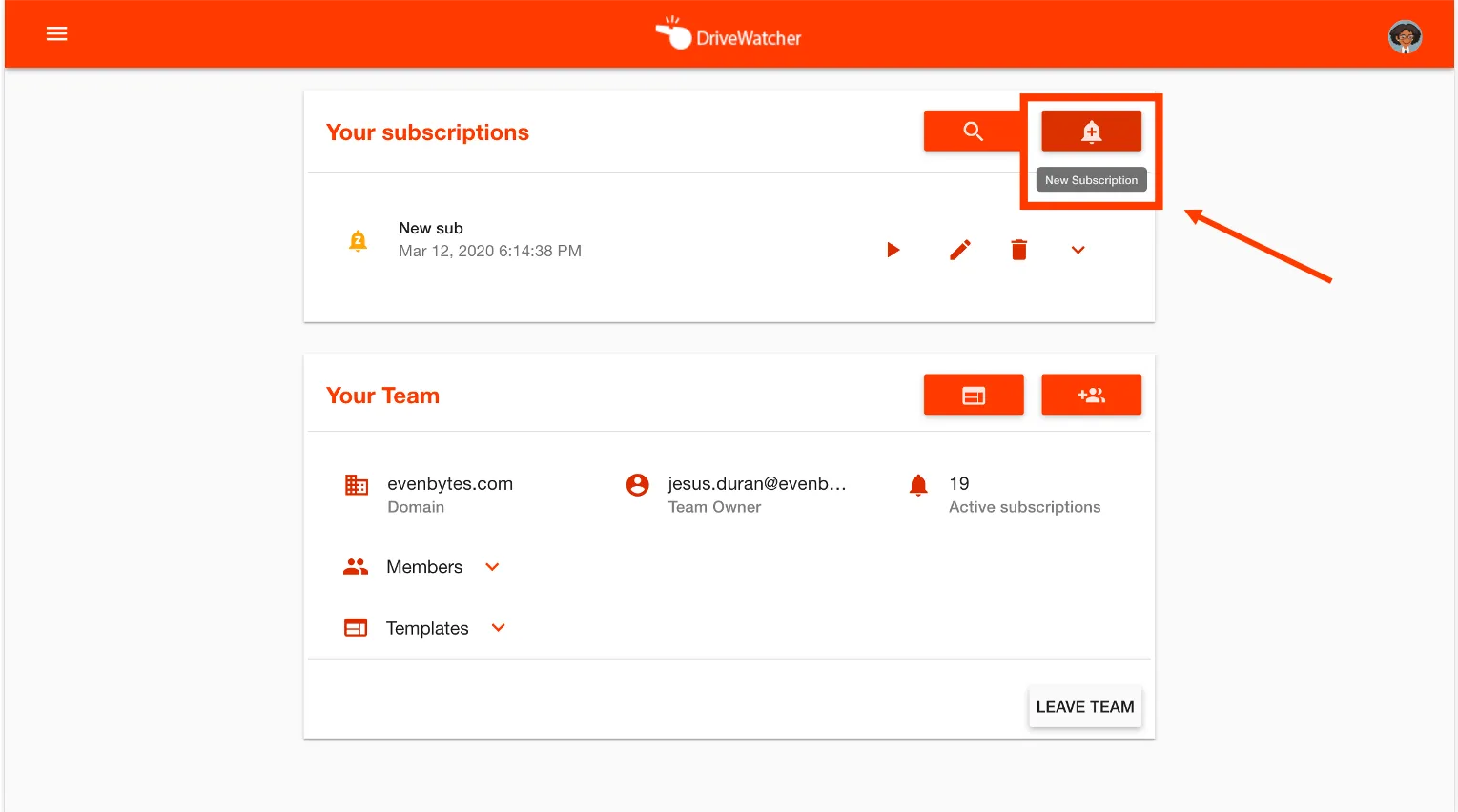Select the 'New sub' subscription title

click(x=431, y=229)
